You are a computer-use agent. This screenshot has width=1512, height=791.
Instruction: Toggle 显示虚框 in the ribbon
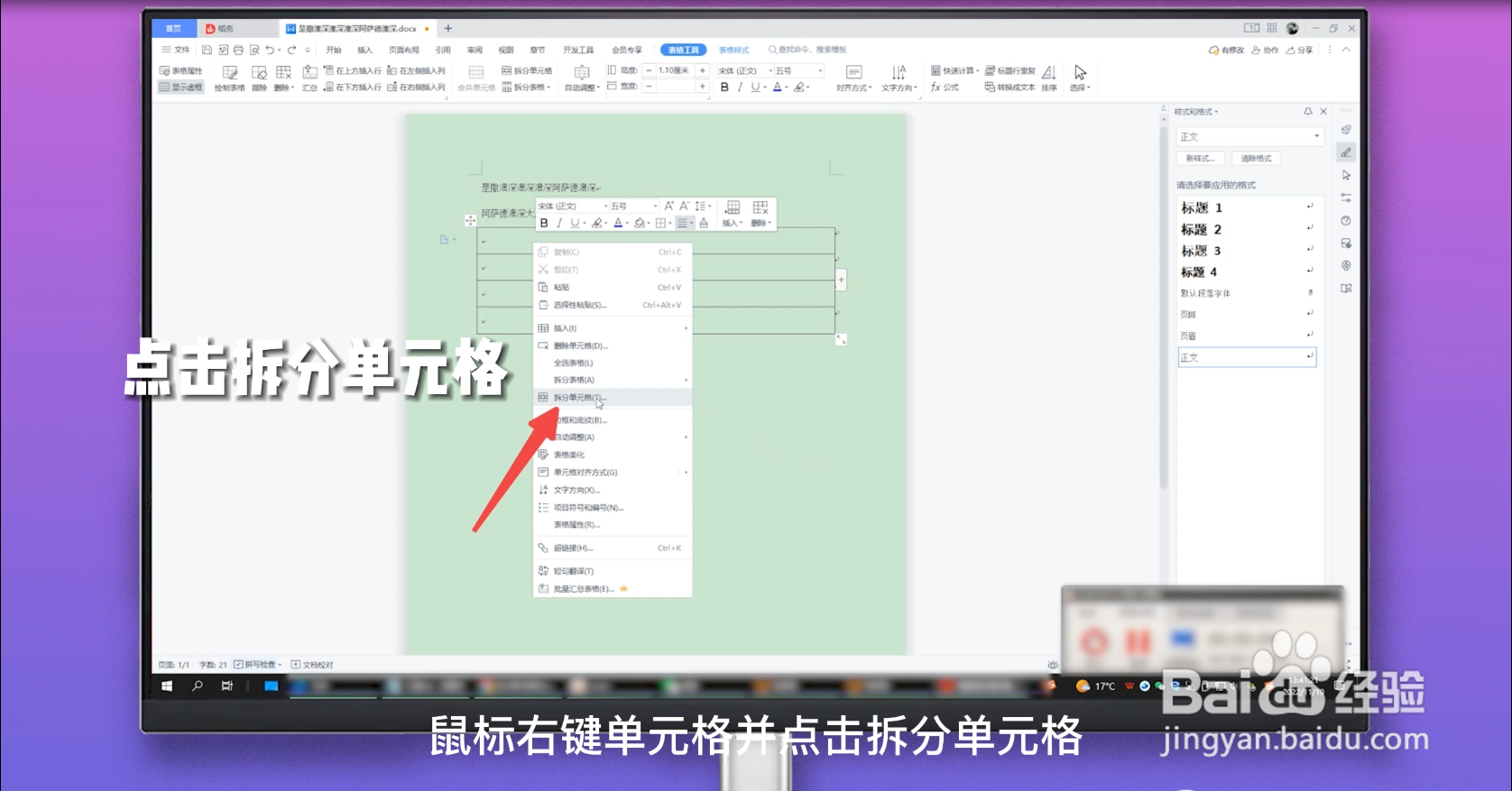[x=181, y=87]
